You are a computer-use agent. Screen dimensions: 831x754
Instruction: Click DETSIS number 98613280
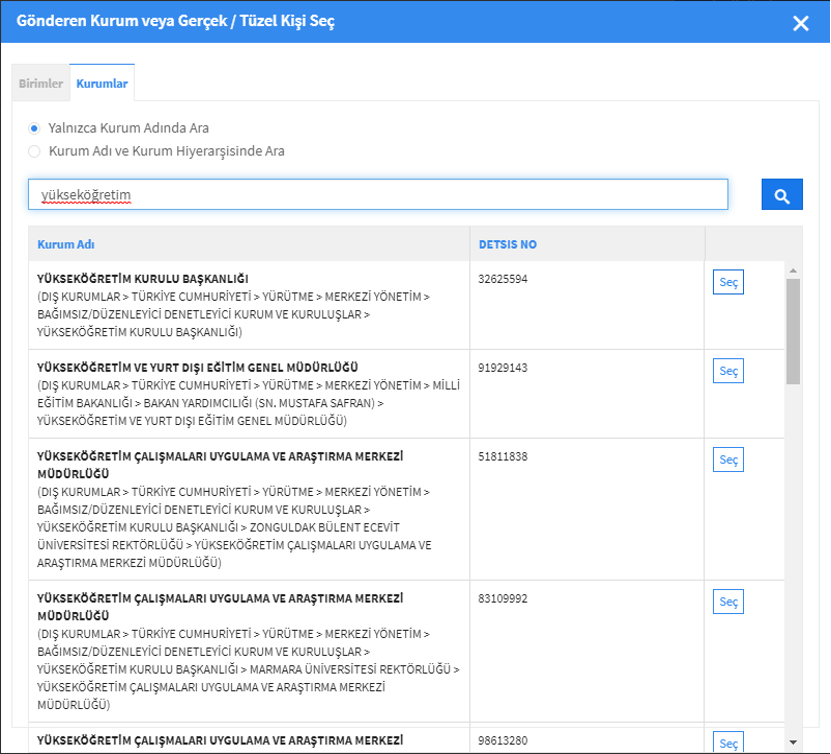coord(502,741)
